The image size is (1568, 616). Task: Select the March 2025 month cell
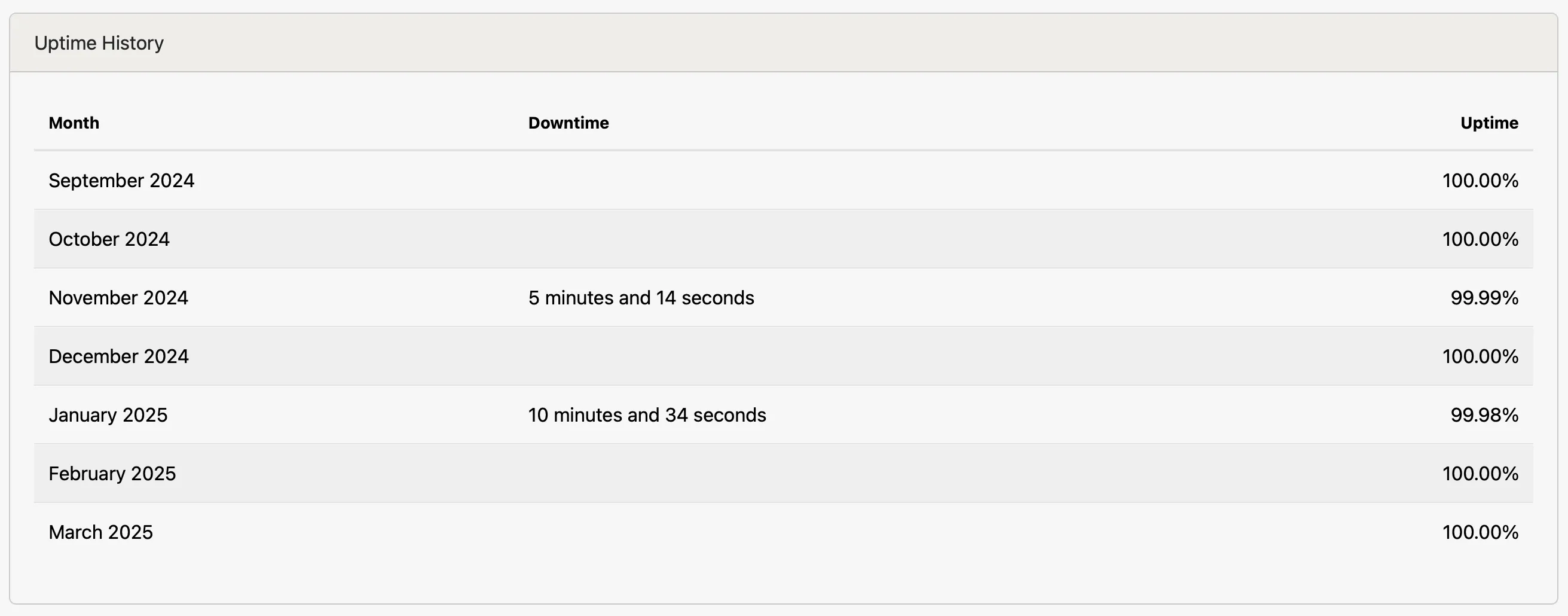(100, 532)
